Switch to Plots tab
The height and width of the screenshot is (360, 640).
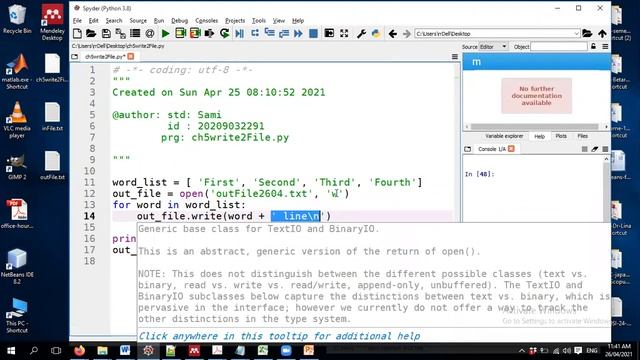pos(561,136)
